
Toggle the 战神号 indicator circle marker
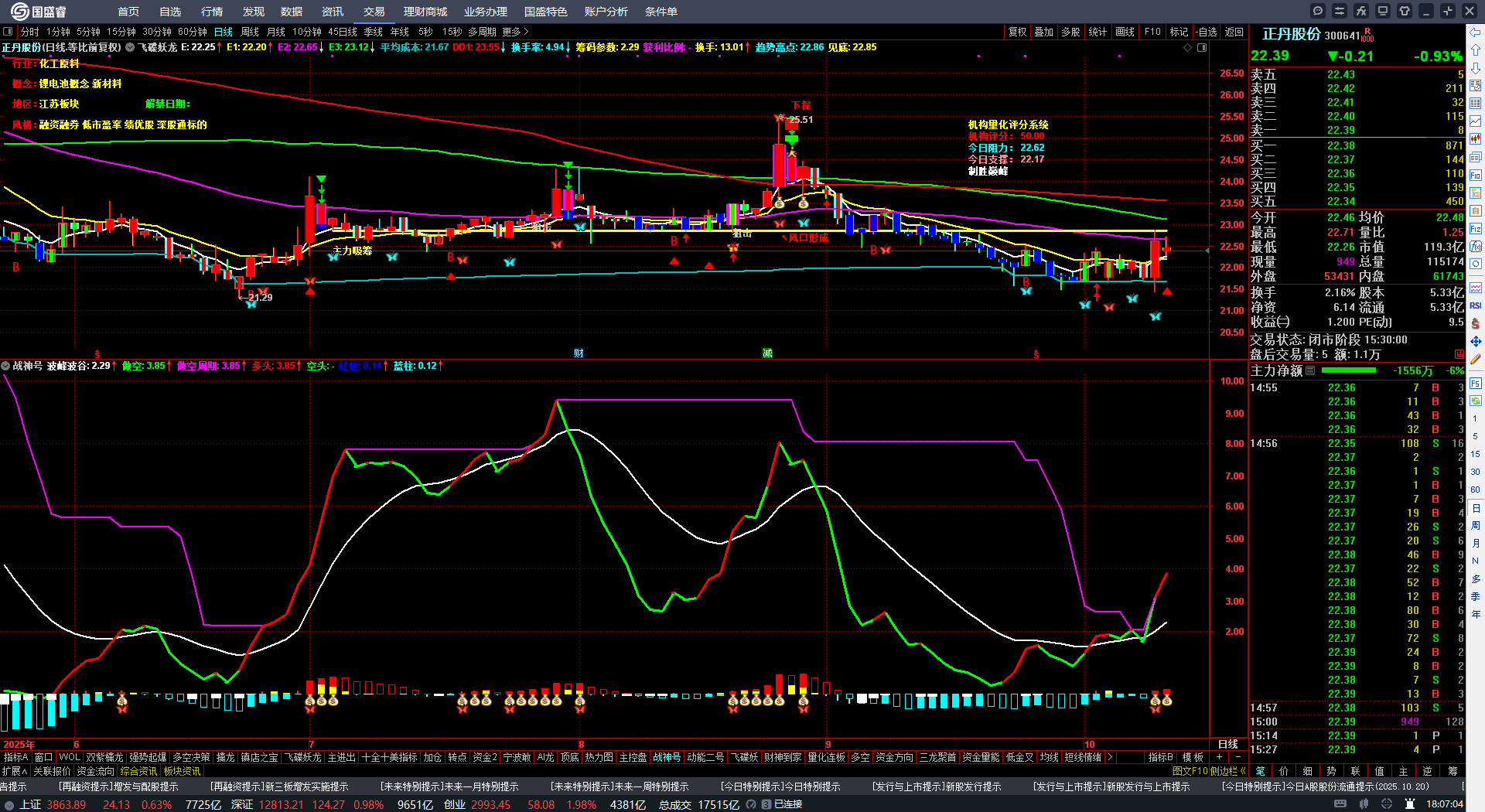(5, 366)
